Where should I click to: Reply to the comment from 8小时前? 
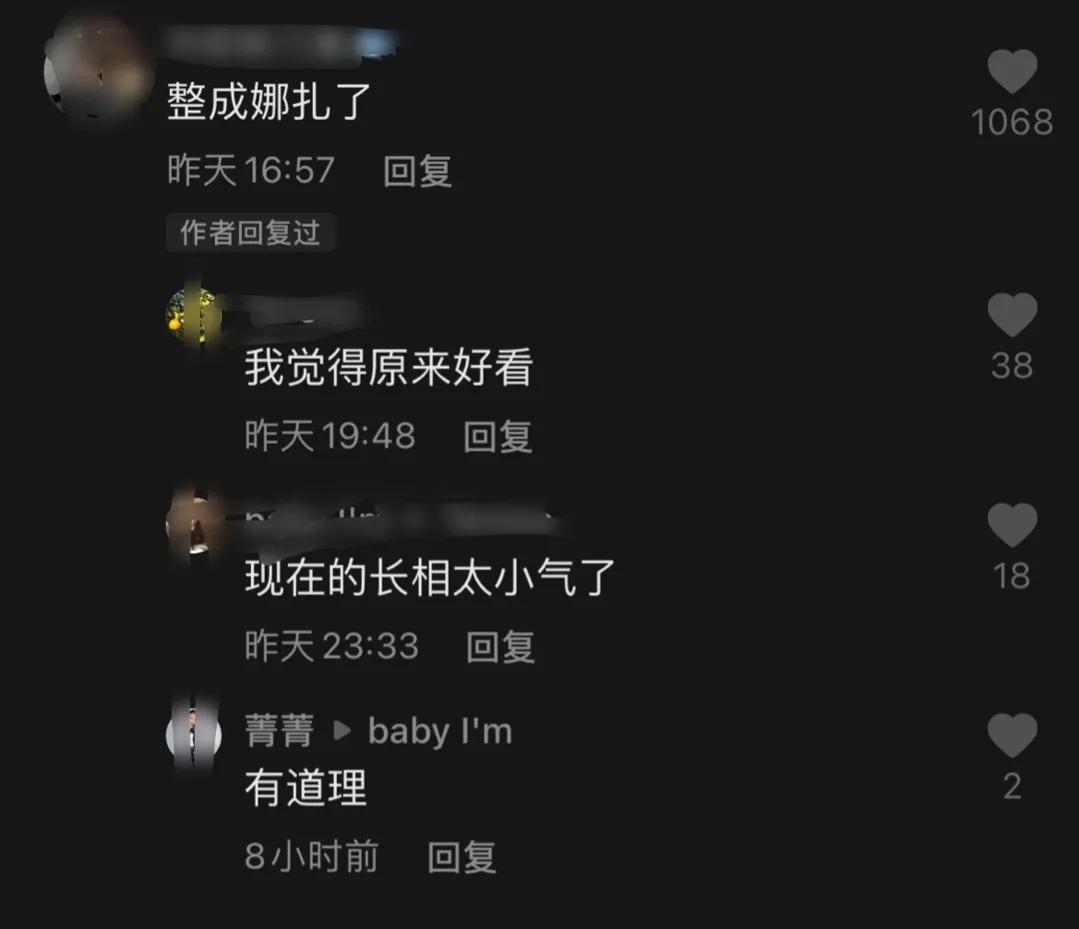click(461, 857)
